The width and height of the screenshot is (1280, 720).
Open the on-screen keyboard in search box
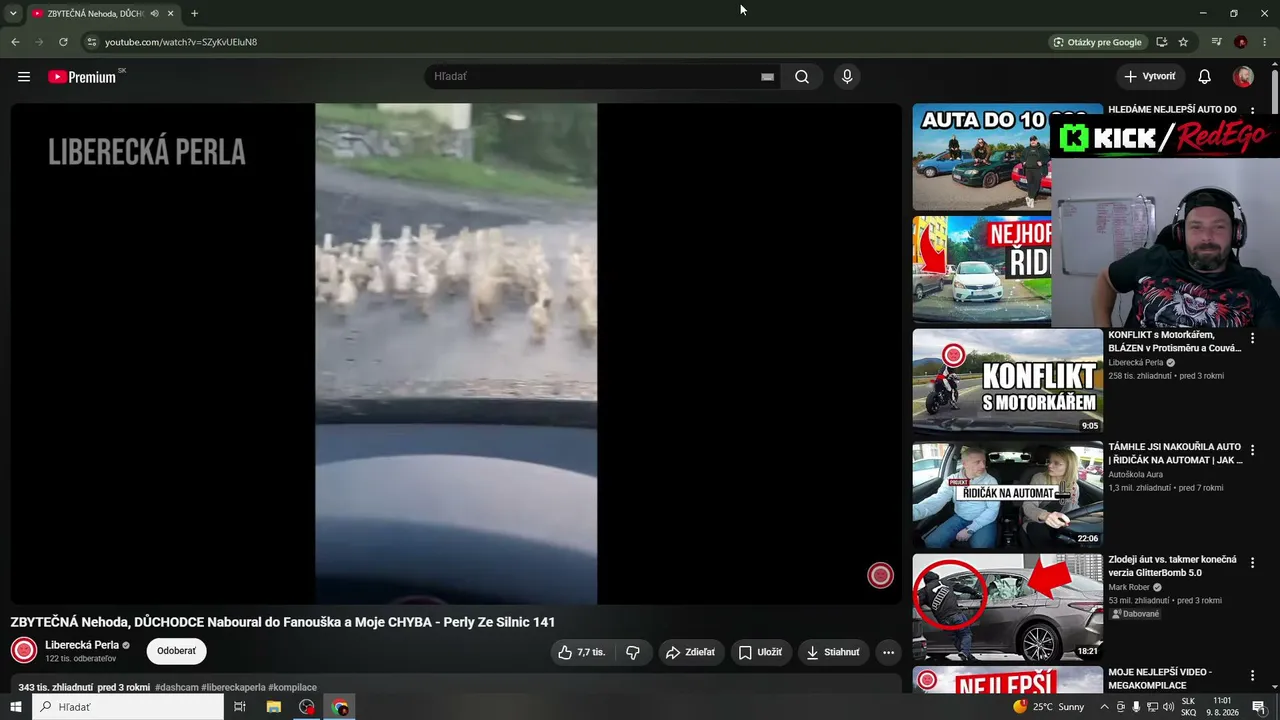[767, 77]
